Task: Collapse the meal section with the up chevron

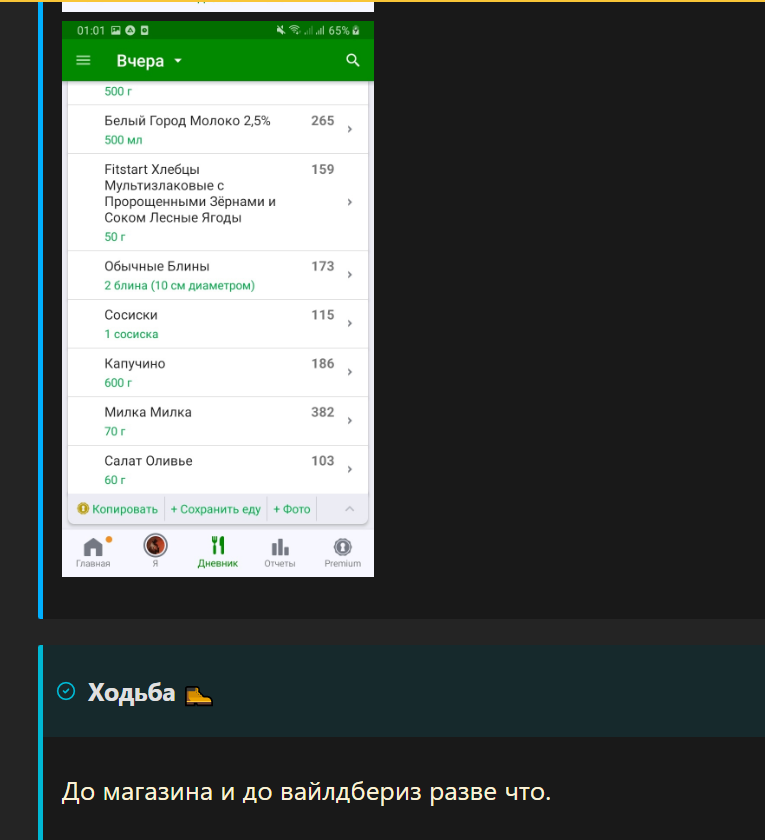Action: click(349, 509)
